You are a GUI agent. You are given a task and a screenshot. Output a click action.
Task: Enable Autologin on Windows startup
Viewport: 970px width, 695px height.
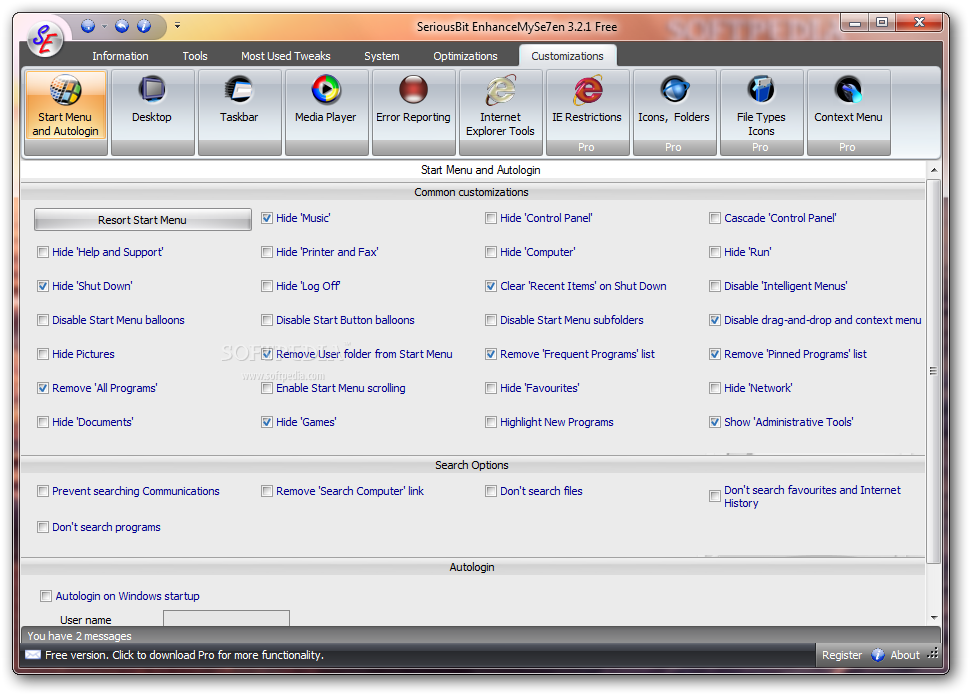coord(46,596)
